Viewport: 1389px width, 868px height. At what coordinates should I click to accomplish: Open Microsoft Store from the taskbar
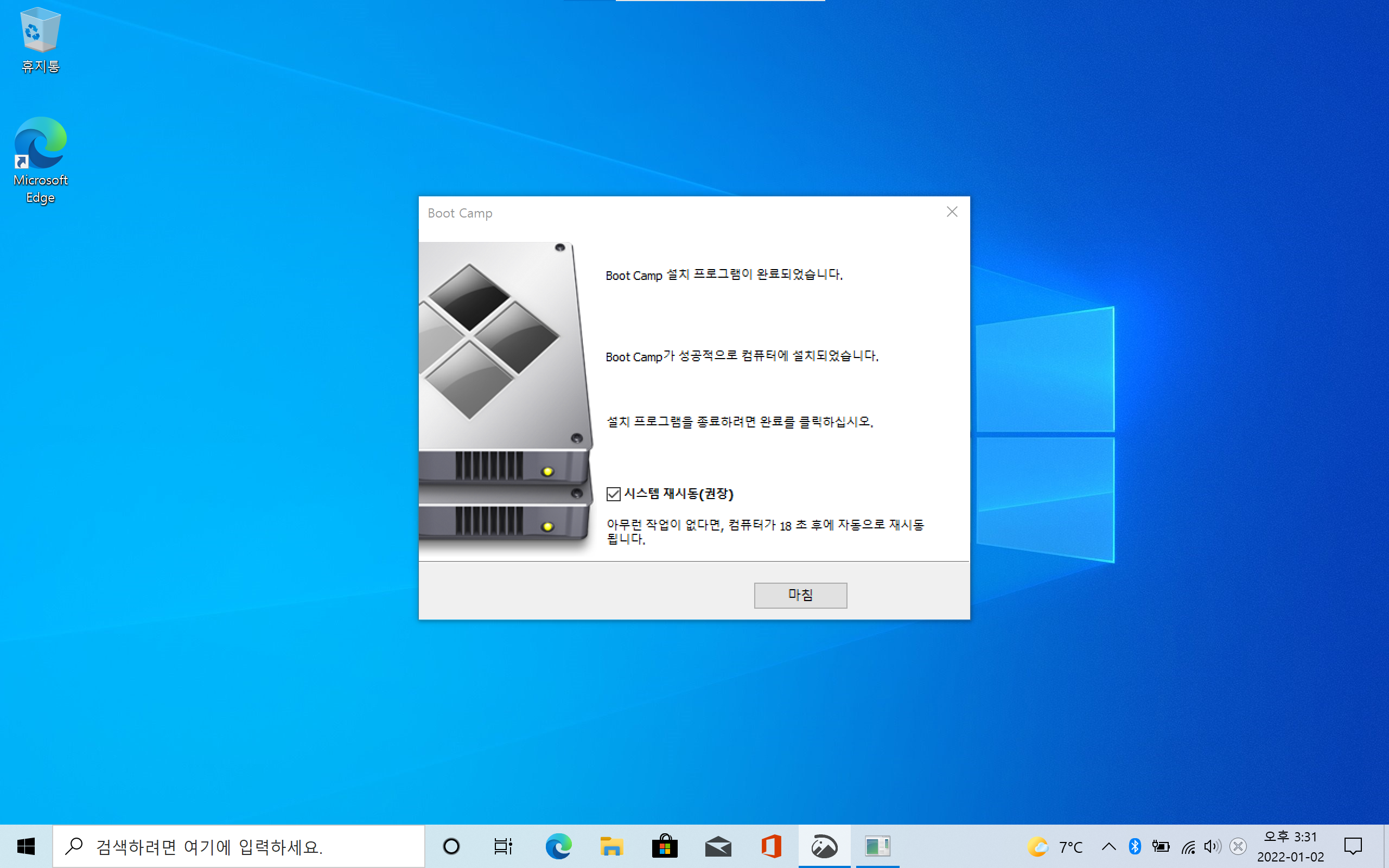665,846
